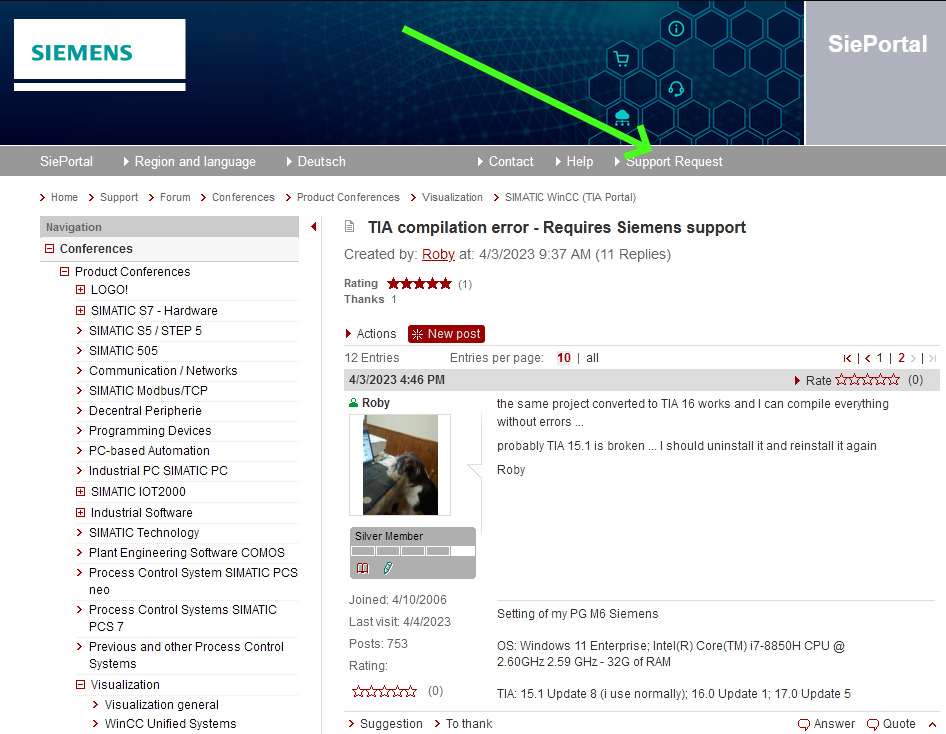Open Visualization general subforum

coord(162,704)
